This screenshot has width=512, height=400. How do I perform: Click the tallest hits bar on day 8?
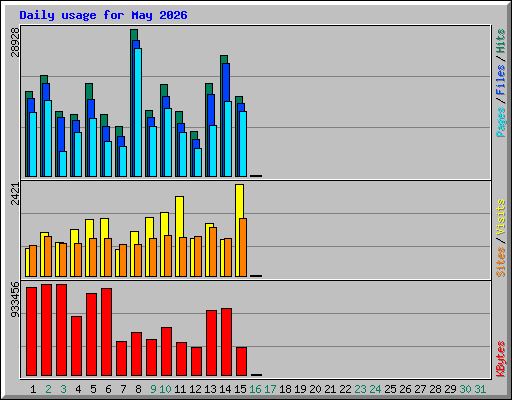pos(134,35)
